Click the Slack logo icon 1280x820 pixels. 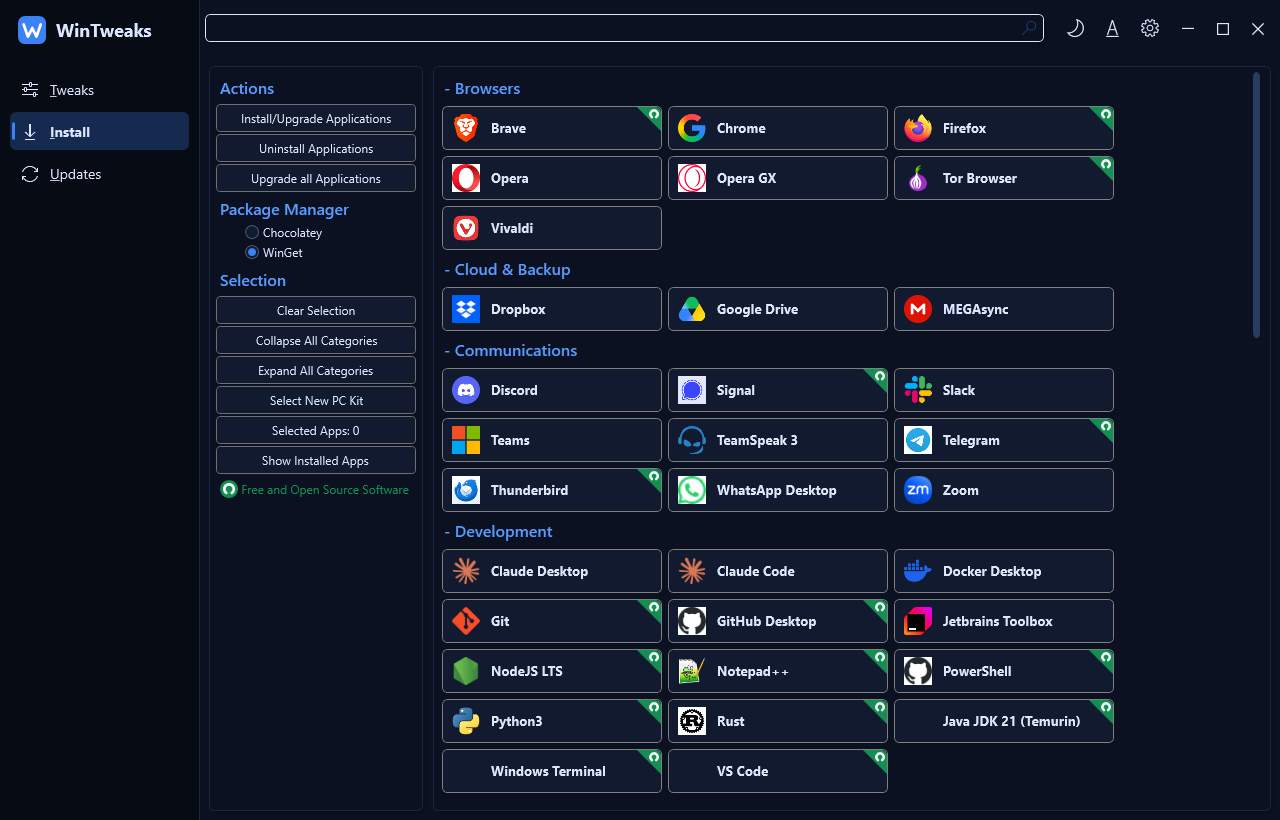(x=918, y=390)
